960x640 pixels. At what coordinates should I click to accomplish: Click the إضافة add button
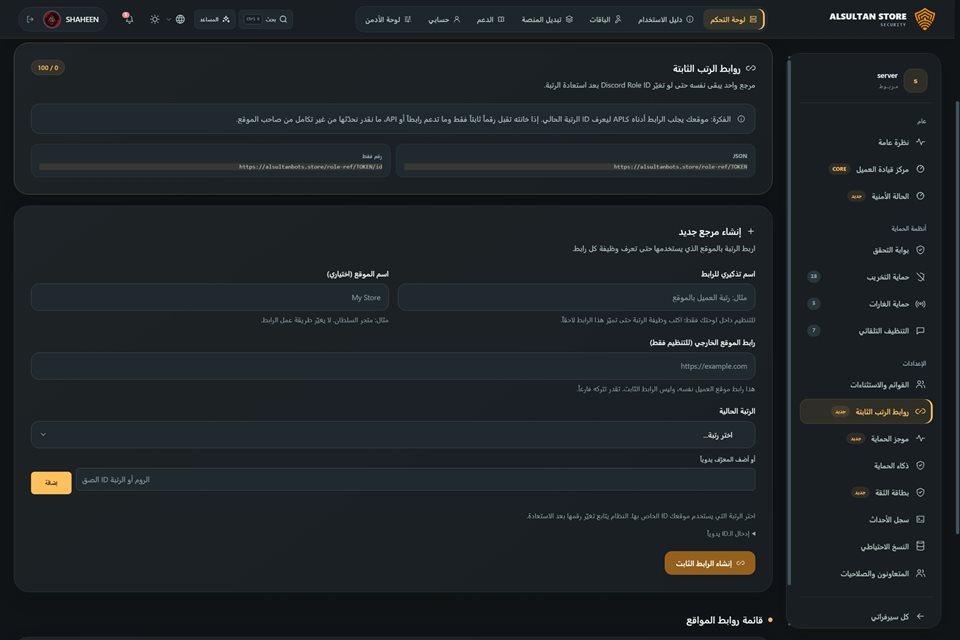[x=51, y=483]
